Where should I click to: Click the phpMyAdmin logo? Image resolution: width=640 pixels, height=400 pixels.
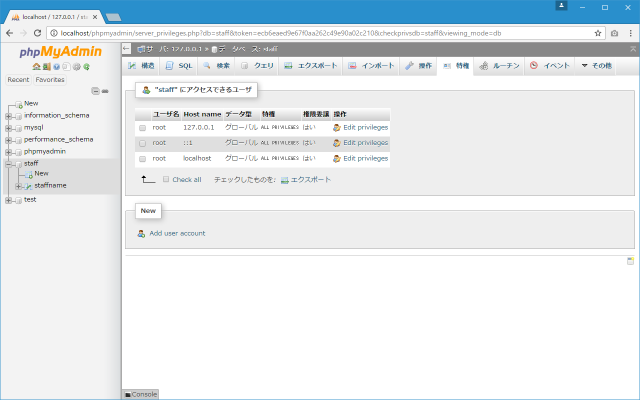(60, 52)
